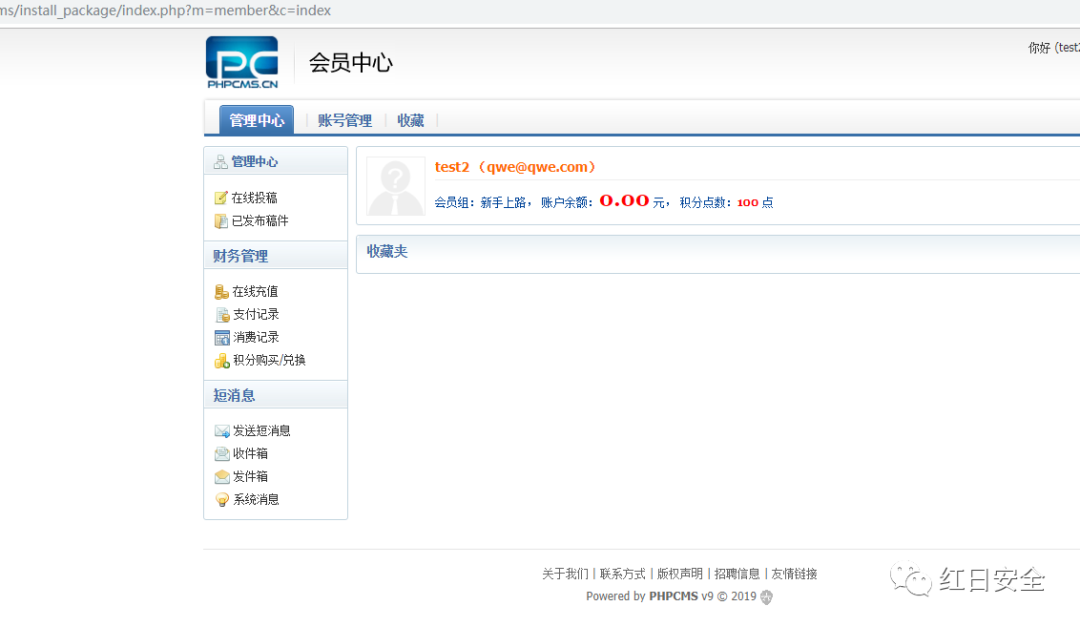
Task: Click the user avatar placeholder image
Action: click(x=395, y=186)
